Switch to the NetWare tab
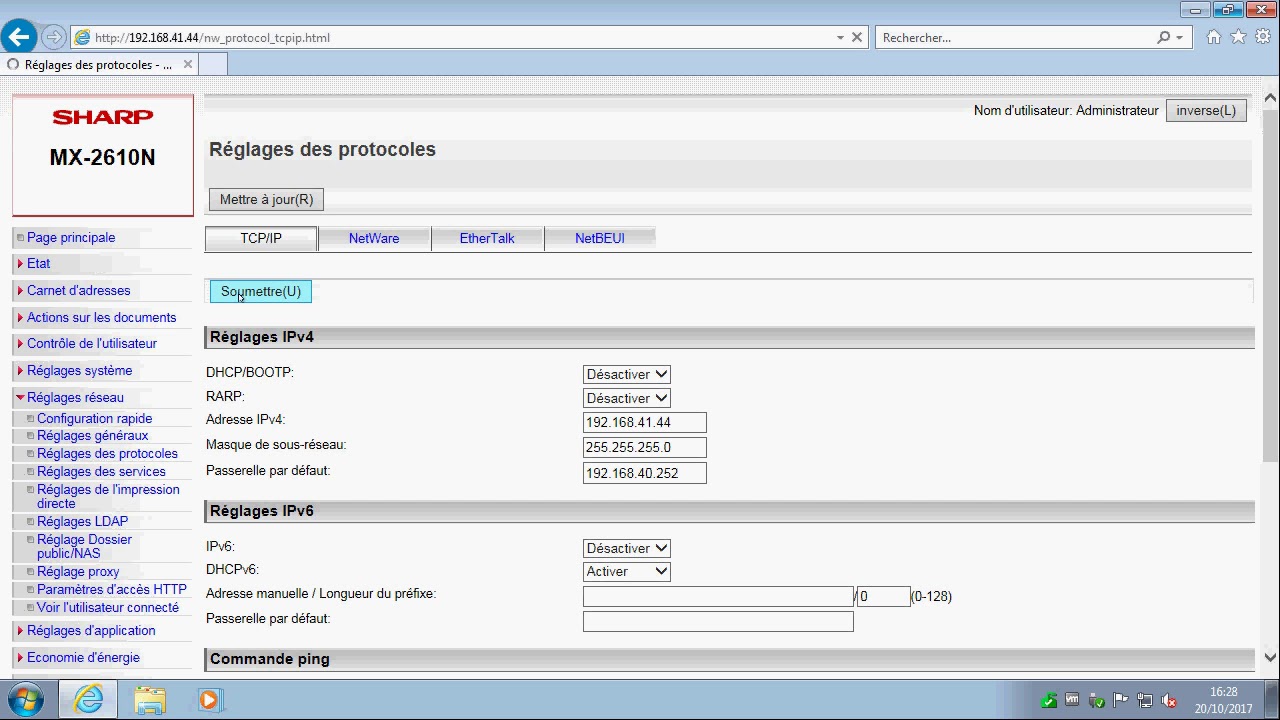This screenshot has height=720, width=1280. 374,238
